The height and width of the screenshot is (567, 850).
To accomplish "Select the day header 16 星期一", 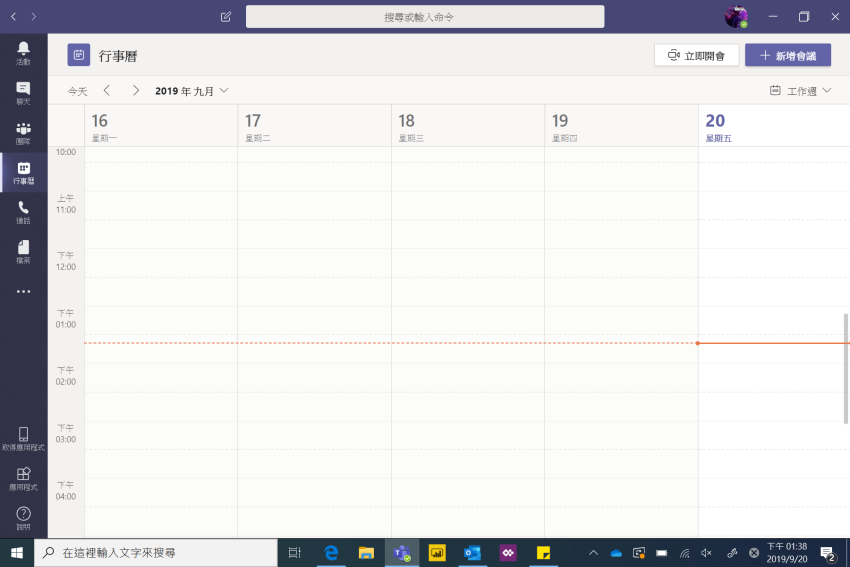I will coord(161,127).
